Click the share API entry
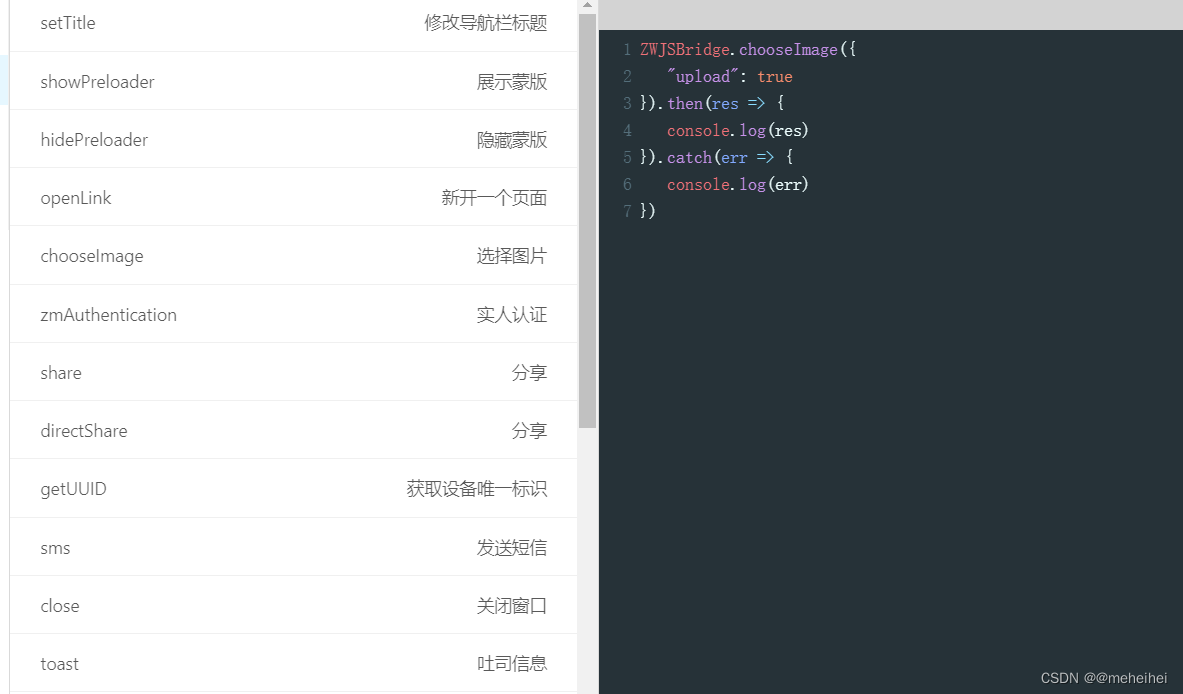This screenshot has height=694, width=1183. click(x=293, y=373)
